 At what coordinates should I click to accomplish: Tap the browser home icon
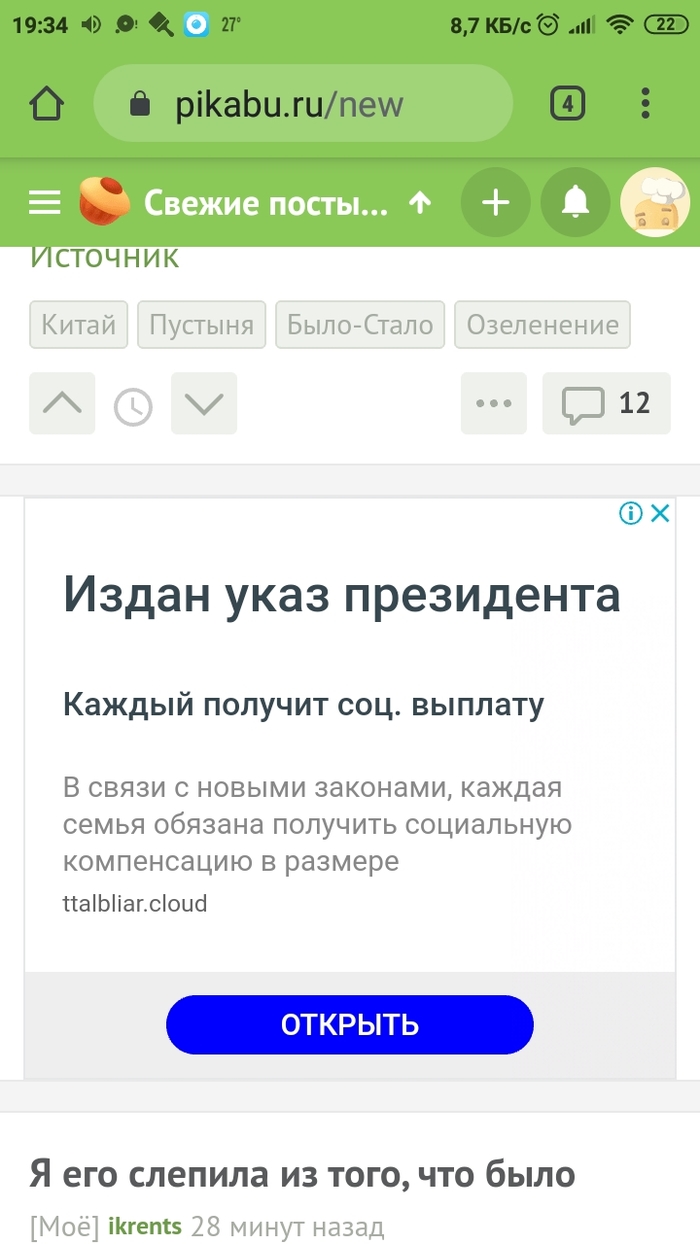tap(46, 104)
